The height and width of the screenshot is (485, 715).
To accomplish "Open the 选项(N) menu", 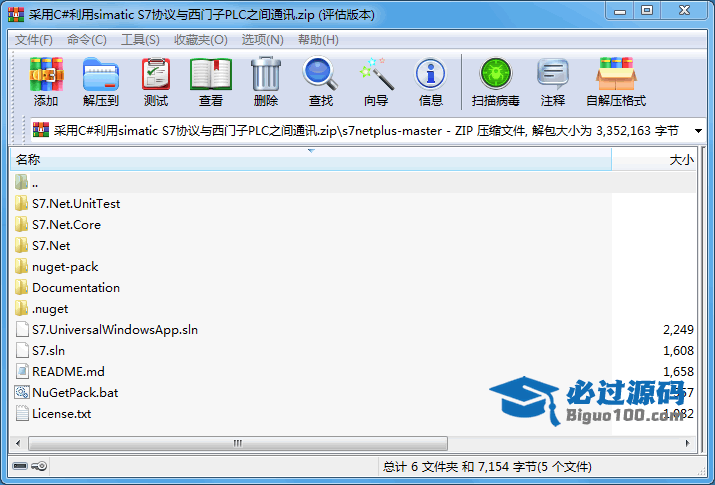I will (x=263, y=40).
